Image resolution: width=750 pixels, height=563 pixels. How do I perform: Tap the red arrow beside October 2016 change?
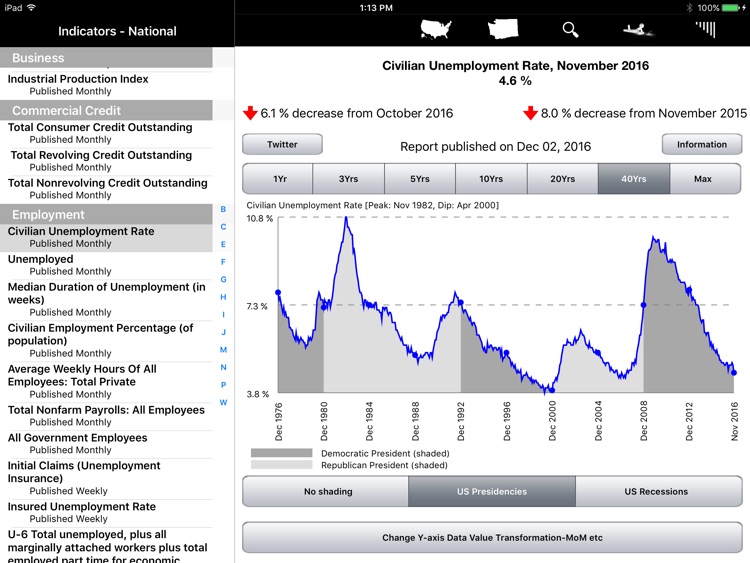250,113
